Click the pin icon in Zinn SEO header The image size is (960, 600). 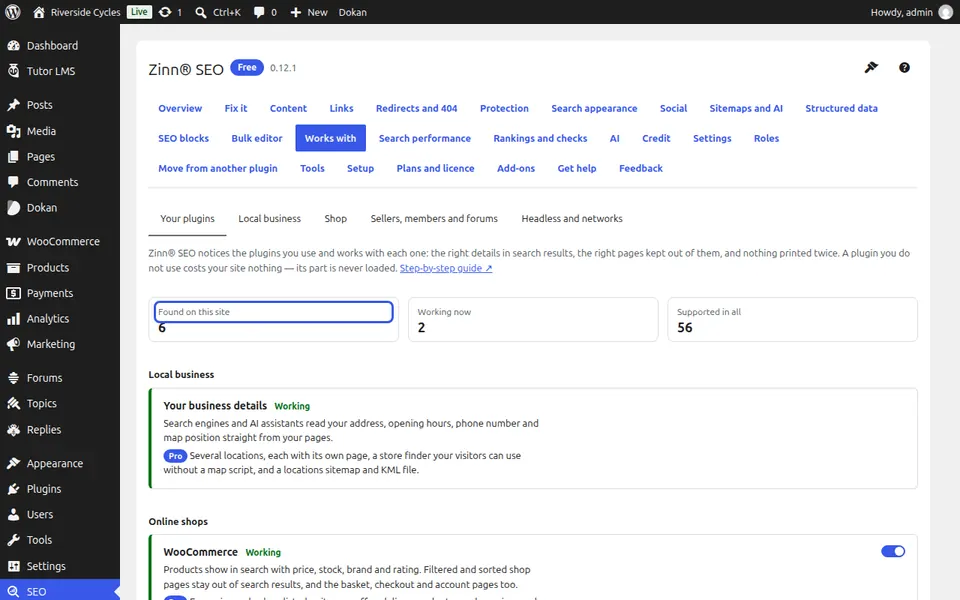[871, 67]
